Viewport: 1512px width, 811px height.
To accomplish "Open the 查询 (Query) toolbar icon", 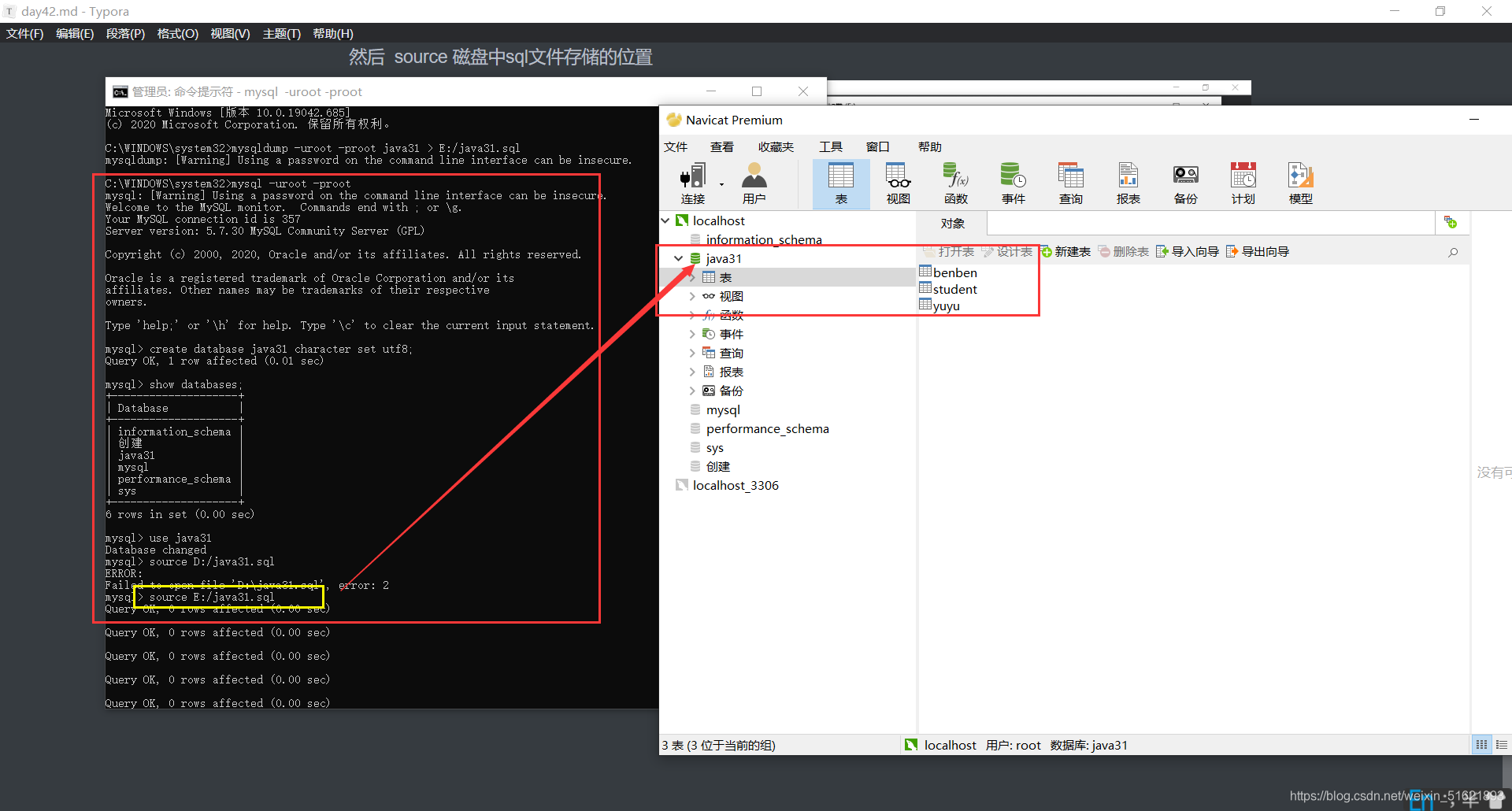I will pos(1070,183).
